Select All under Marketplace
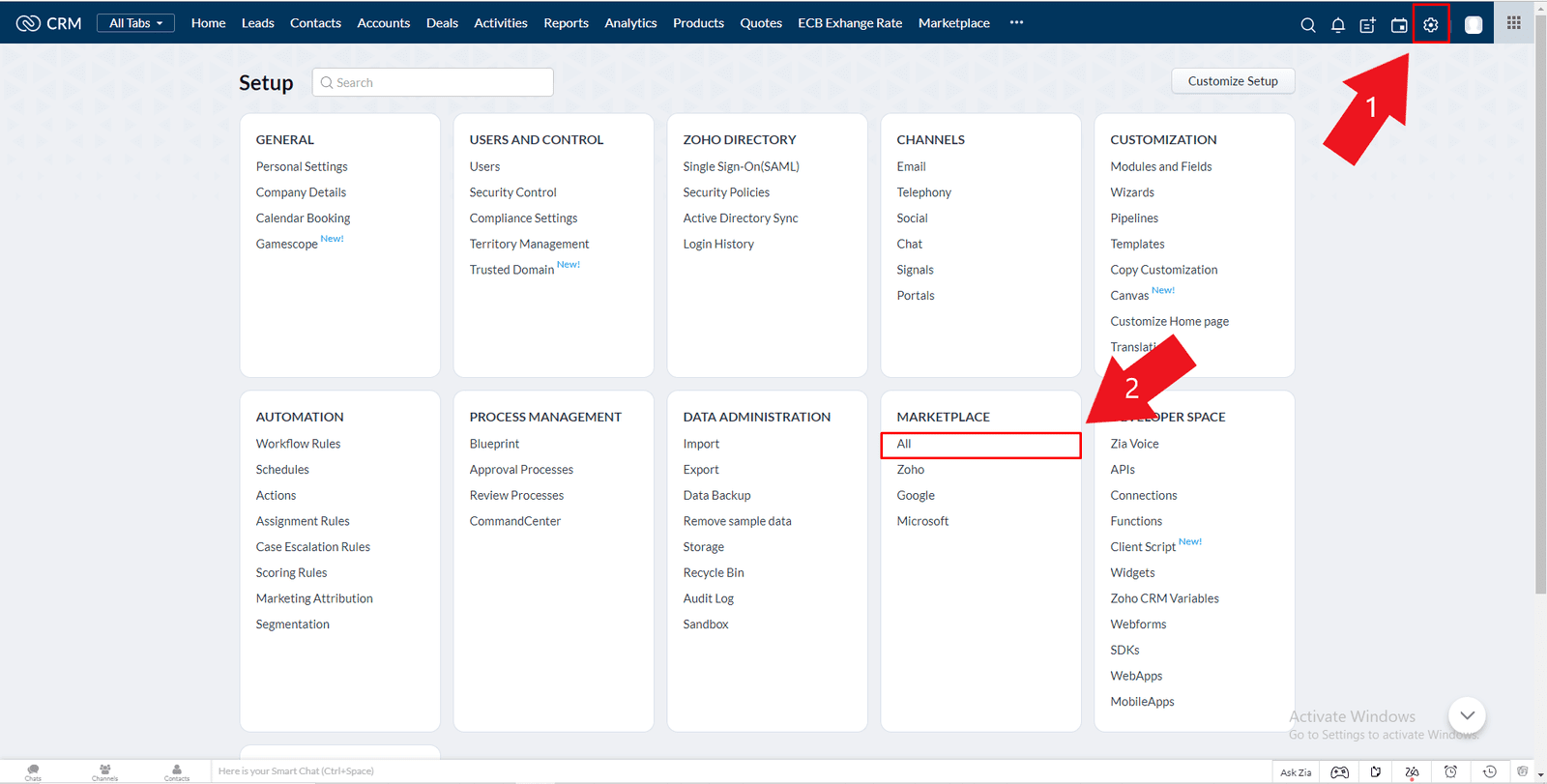This screenshot has width=1547, height=784. click(x=904, y=444)
